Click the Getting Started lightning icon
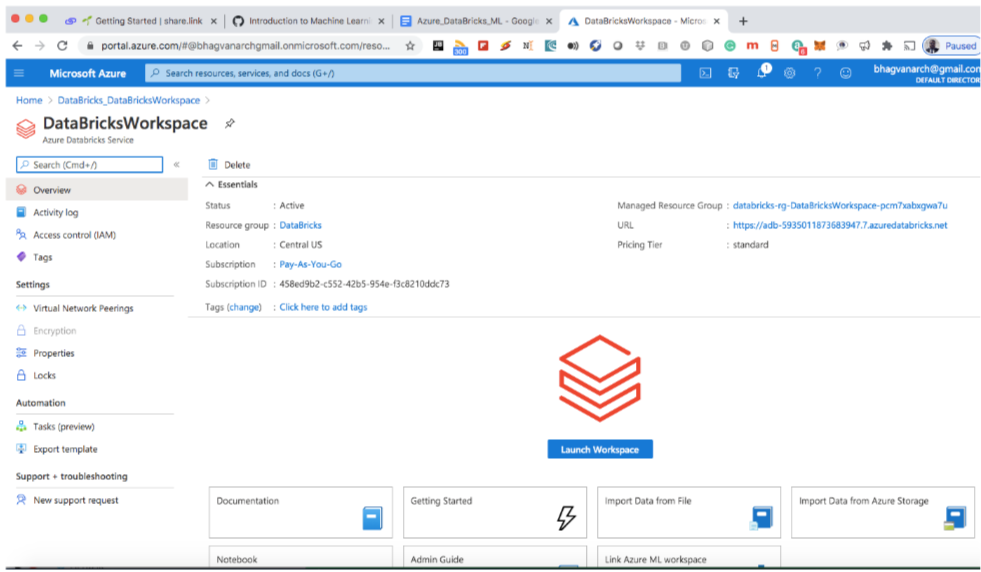This screenshot has width=981, height=572. pos(566,518)
